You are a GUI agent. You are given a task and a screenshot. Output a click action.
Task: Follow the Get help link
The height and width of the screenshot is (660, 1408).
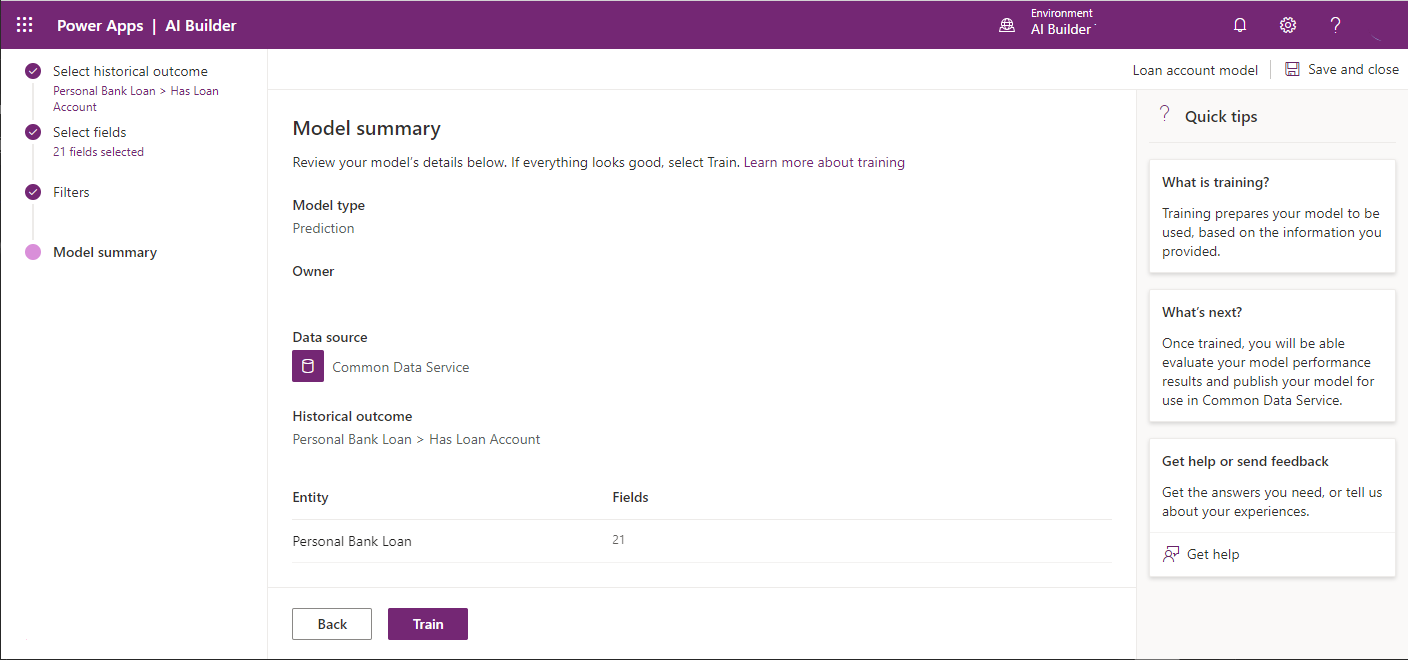pyautogui.click(x=1212, y=553)
